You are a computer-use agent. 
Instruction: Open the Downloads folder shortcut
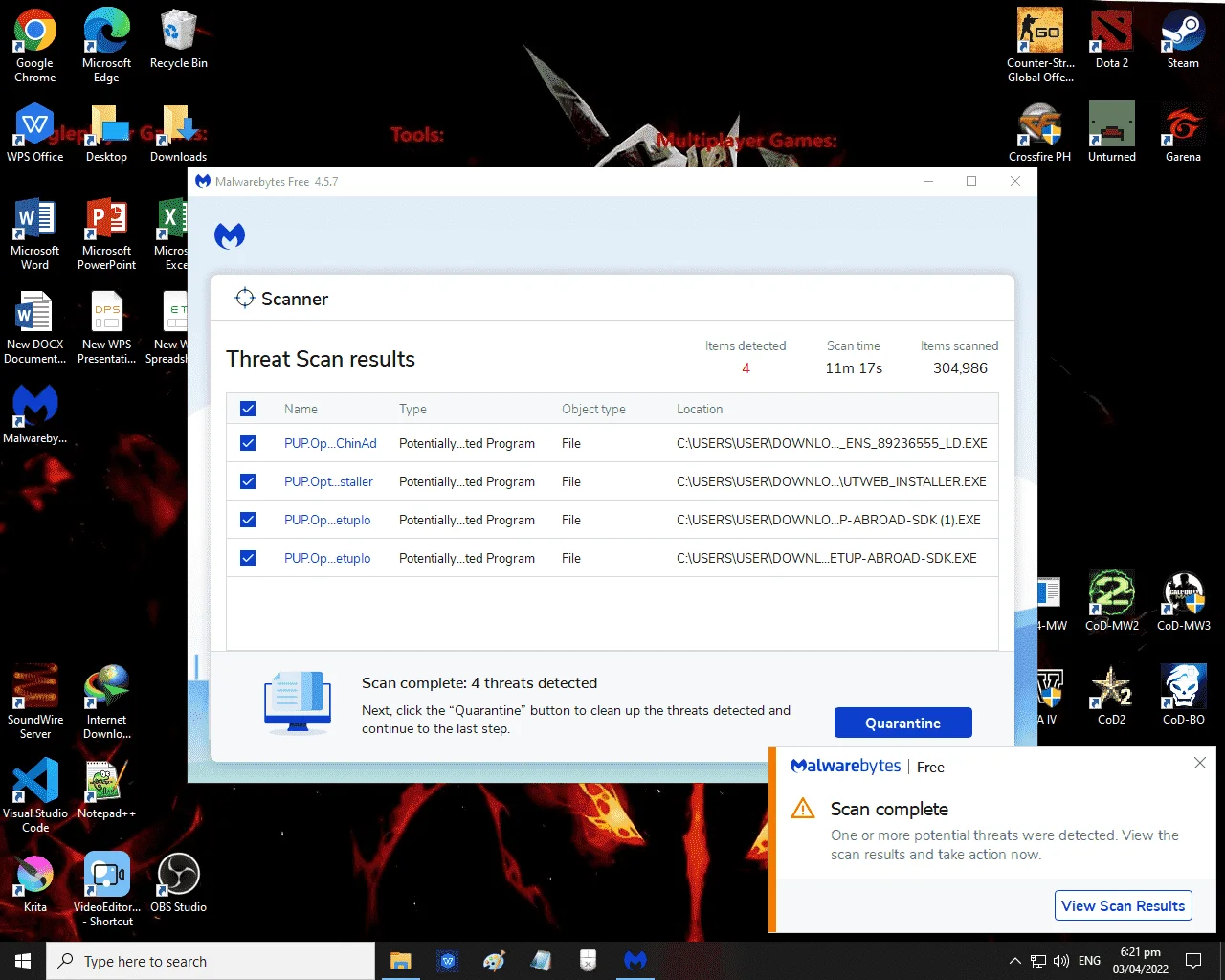(x=178, y=132)
